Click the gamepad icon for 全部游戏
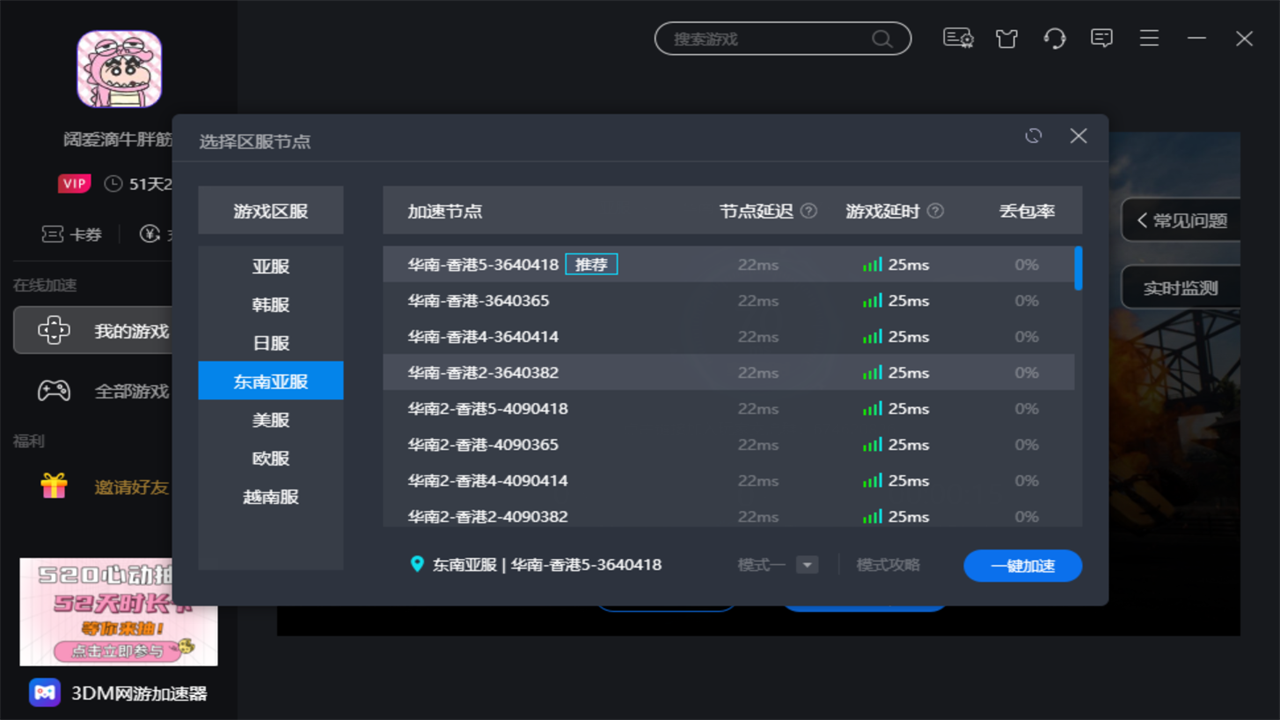 [x=53, y=391]
